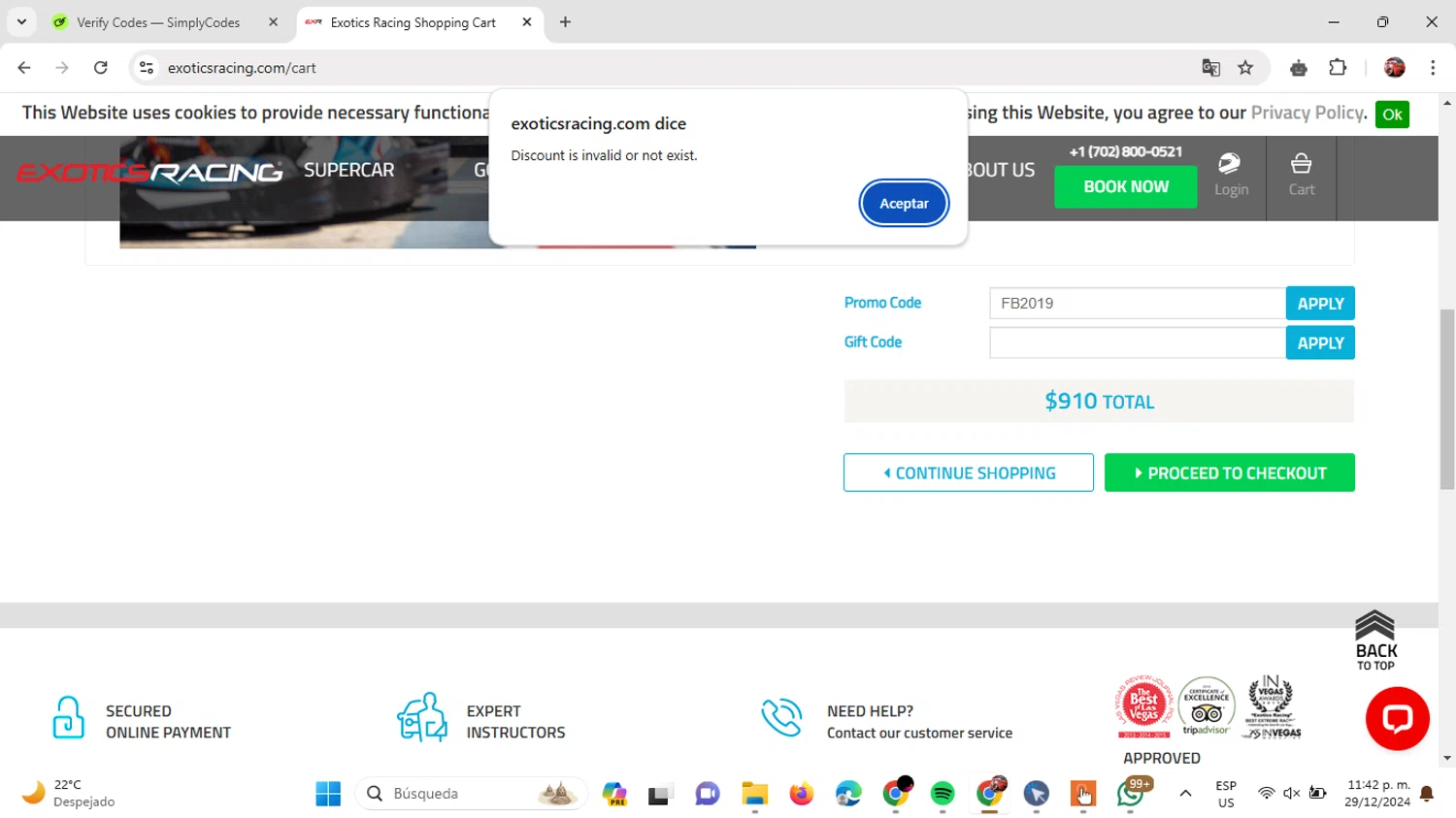Click the secured online payment lock icon
The width and height of the screenshot is (1456, 818).
pos(68,718)
